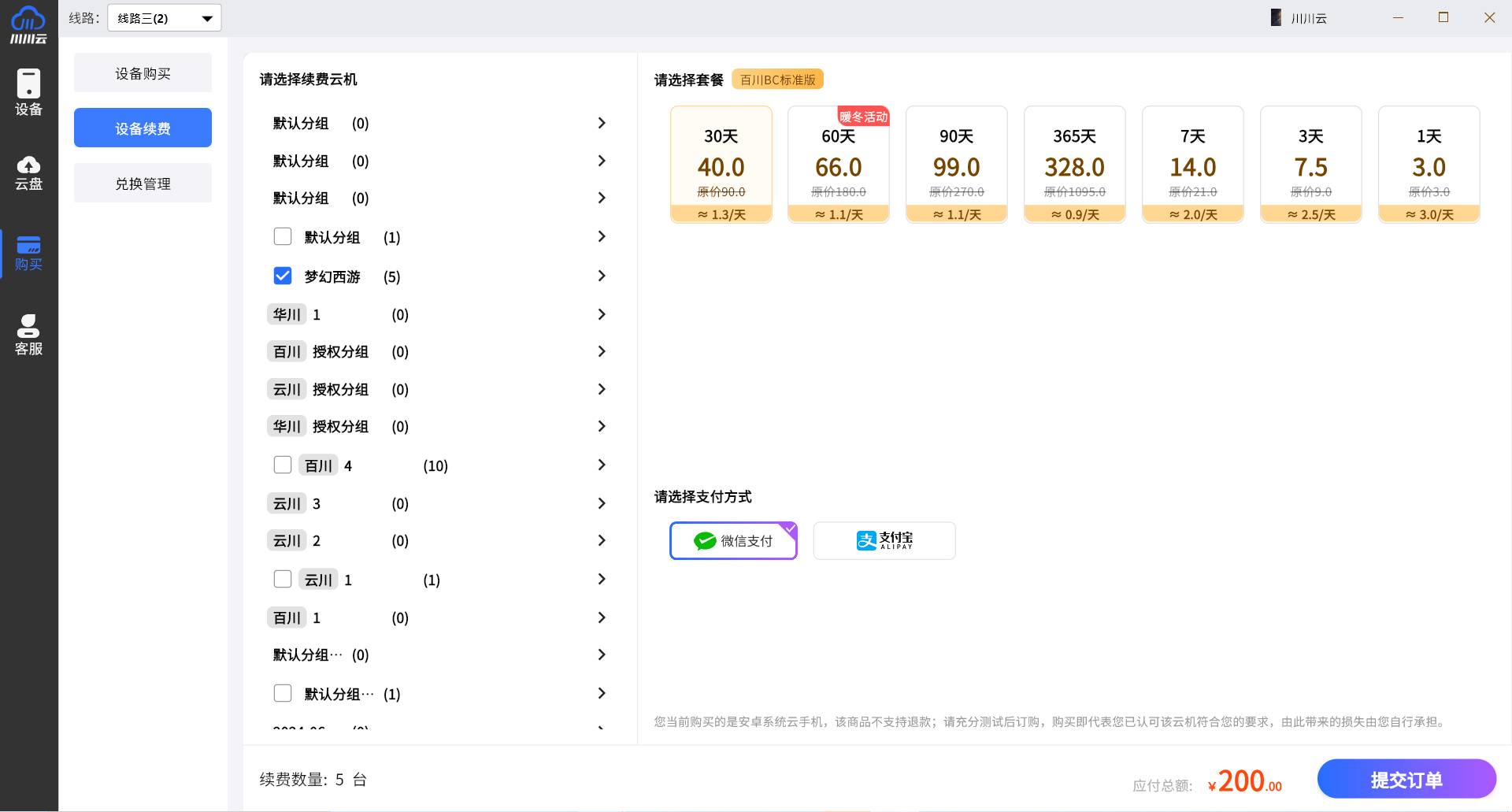Click the 百川BC标准版 orange tag

click(777, 80)
